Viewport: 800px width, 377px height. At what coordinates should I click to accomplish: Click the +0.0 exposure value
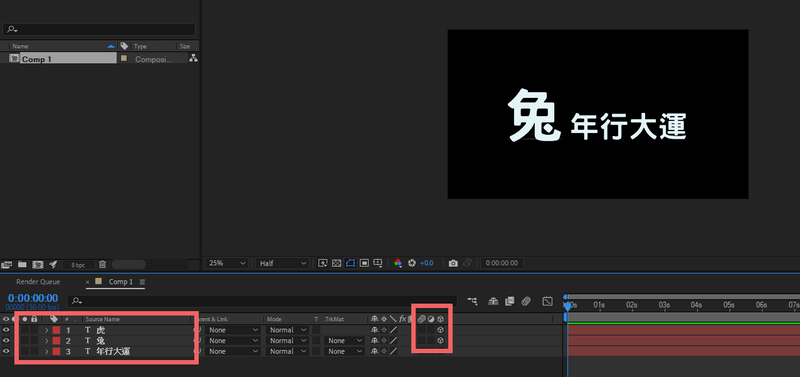point(427,263)
